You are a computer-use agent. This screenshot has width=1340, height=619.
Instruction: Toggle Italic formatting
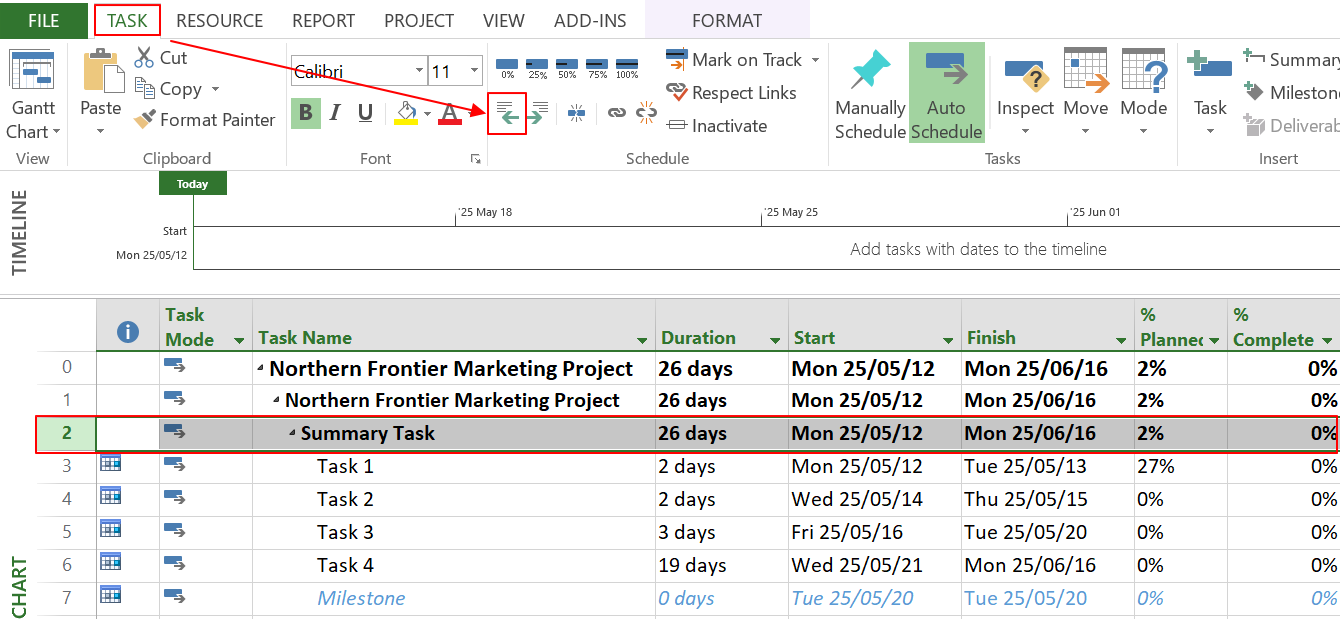pyautogui.click(x=335, y=112)
